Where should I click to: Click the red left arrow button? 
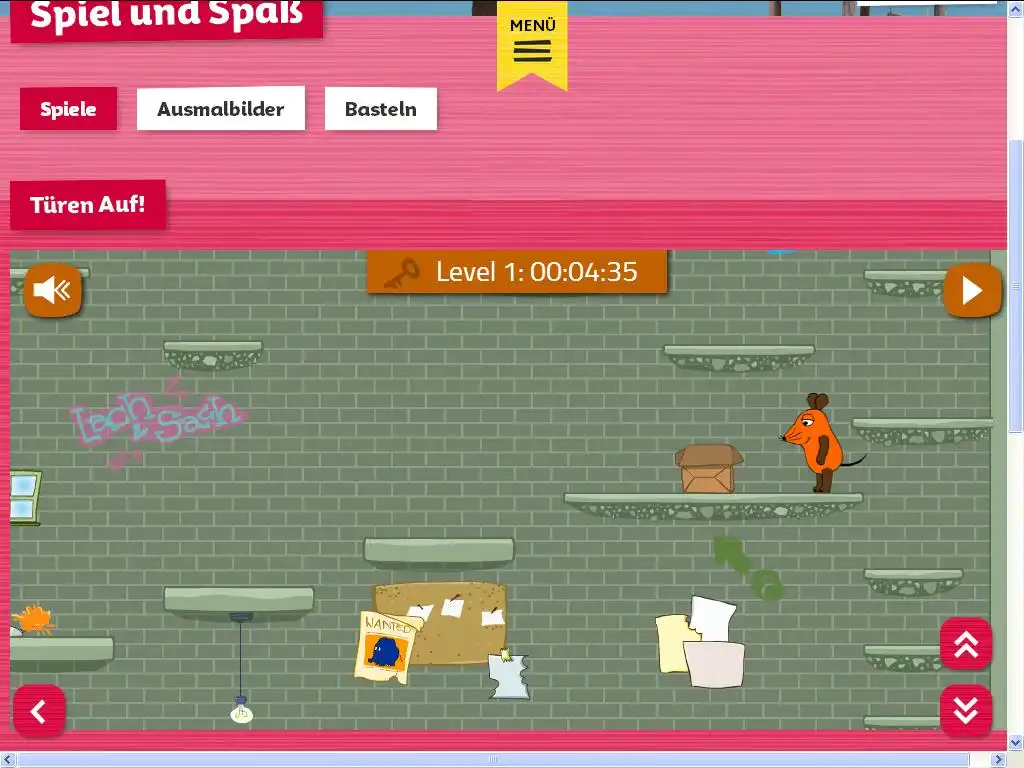point(39,711)
